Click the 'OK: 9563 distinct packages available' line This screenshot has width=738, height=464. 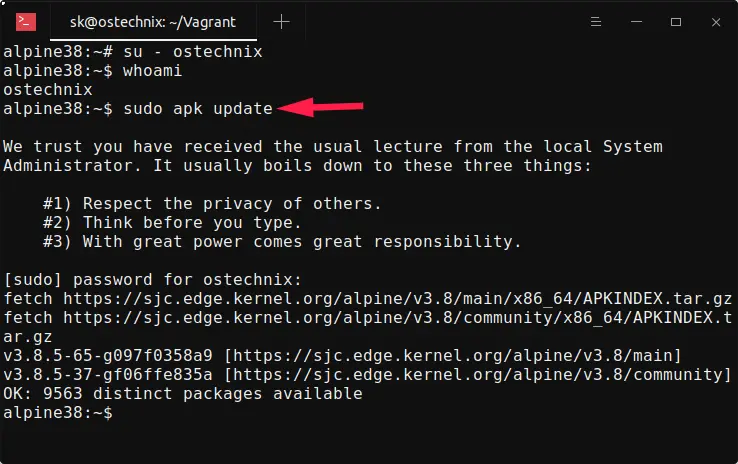(x=182, y=394)
